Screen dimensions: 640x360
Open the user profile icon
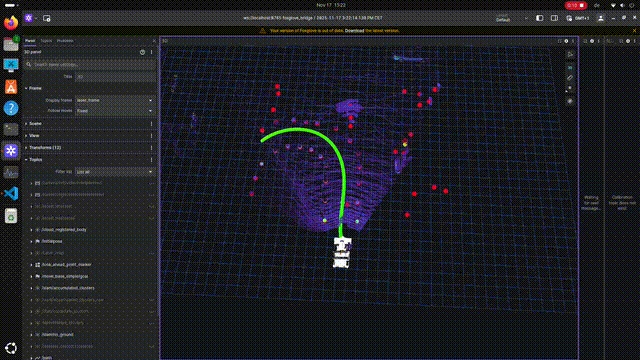coord(601,18)
